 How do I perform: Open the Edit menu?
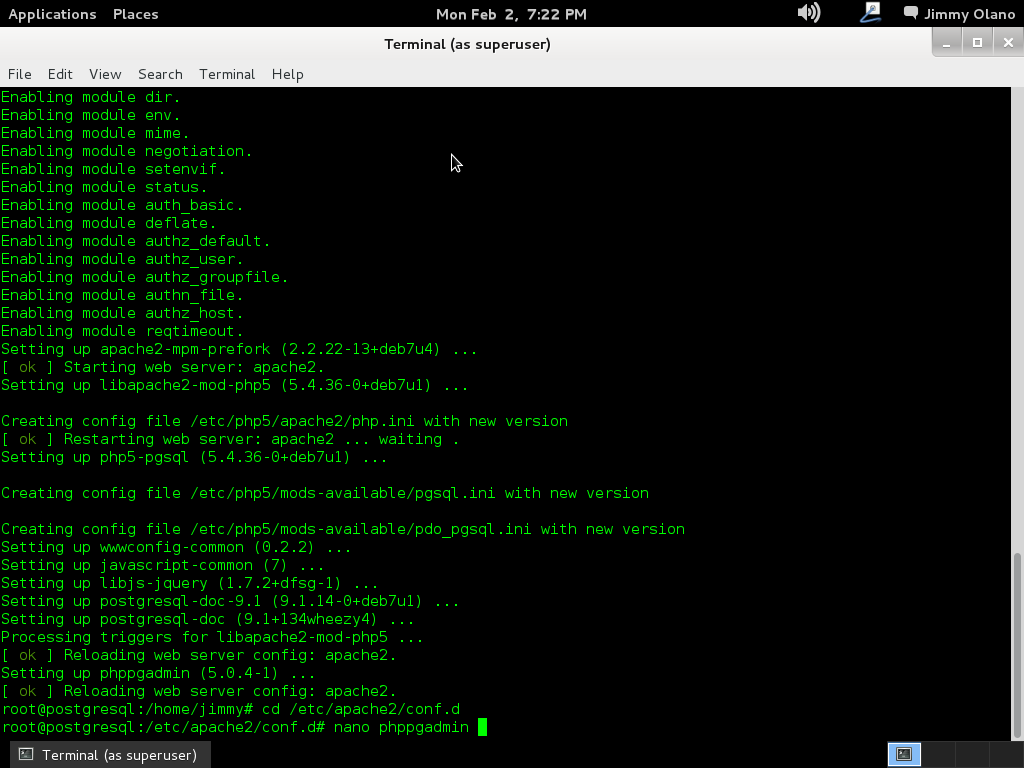(60, 74)
